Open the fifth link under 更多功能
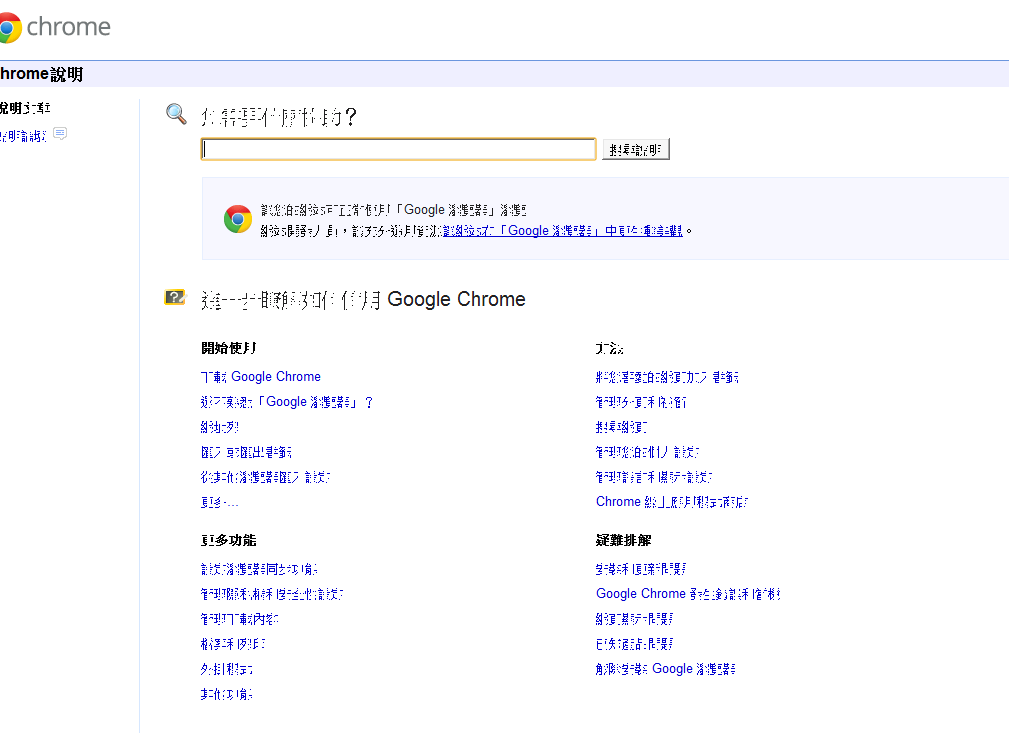The height and width of the screenshot is (733, 1009). 227,669
